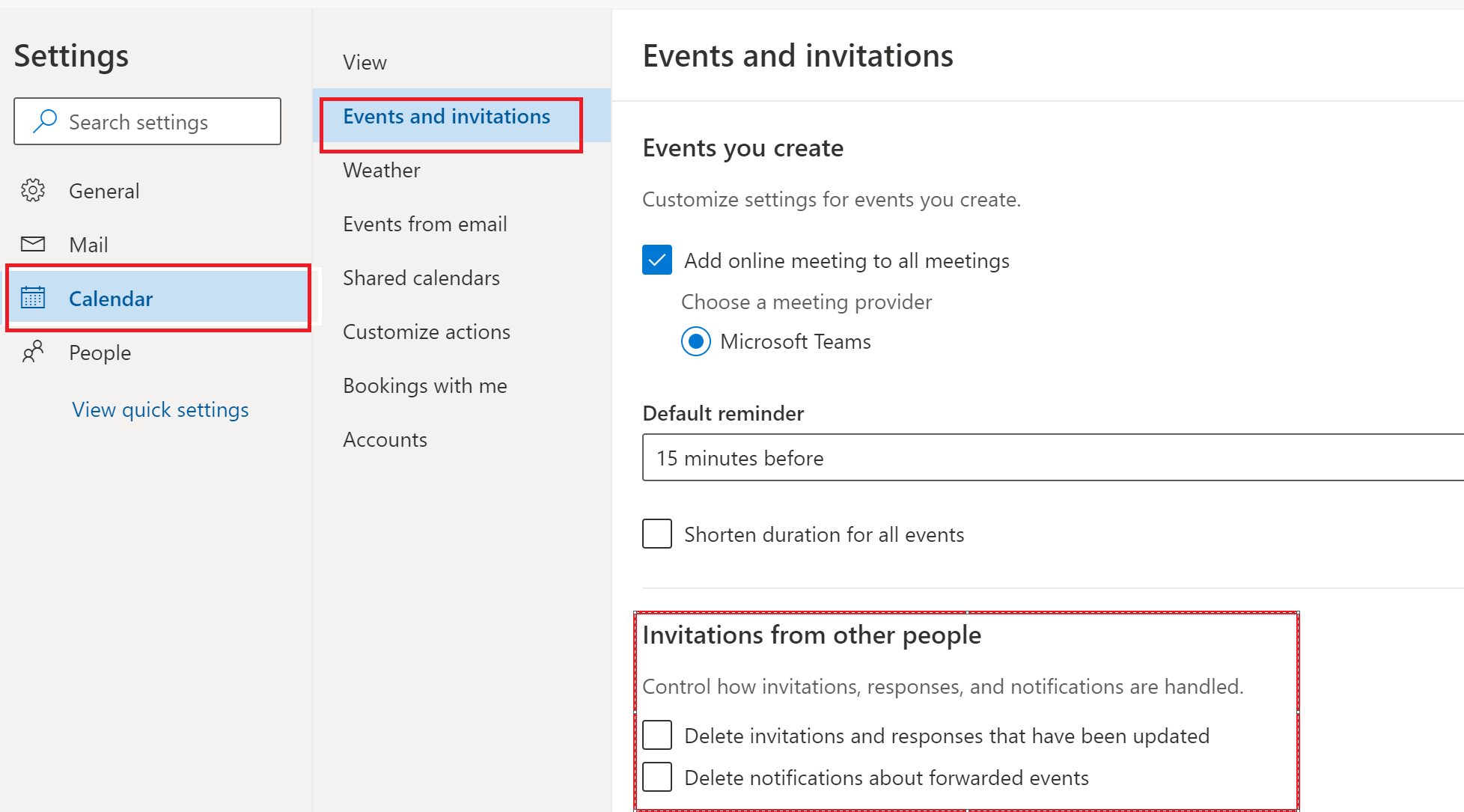
Task: Check Delete invitations and responses checkbox
Action: 658,733
